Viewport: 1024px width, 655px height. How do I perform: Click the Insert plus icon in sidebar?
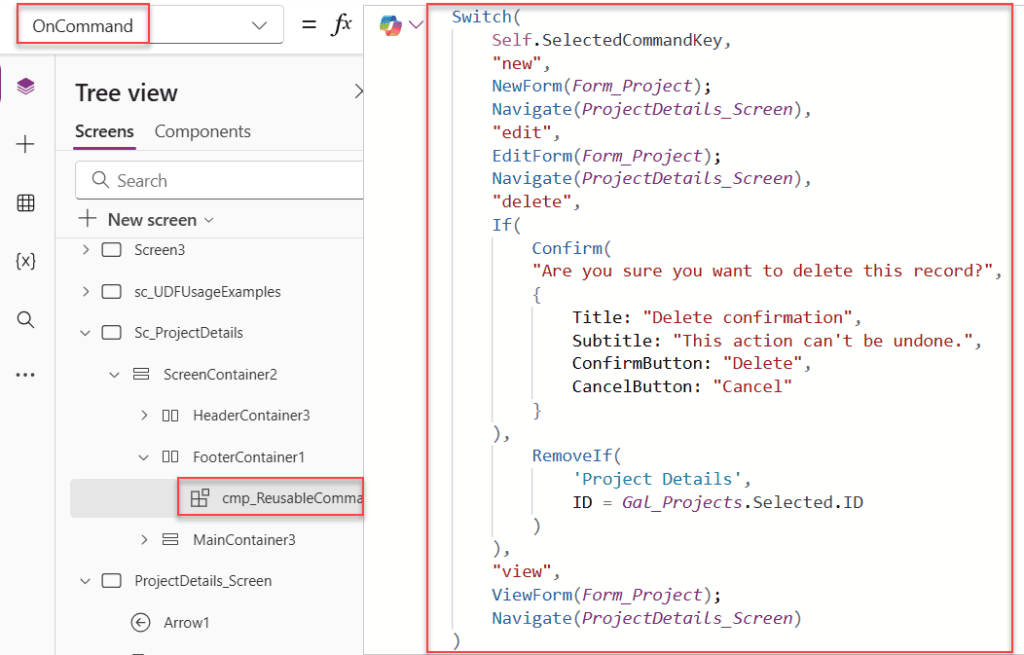(x=25, y=144)
